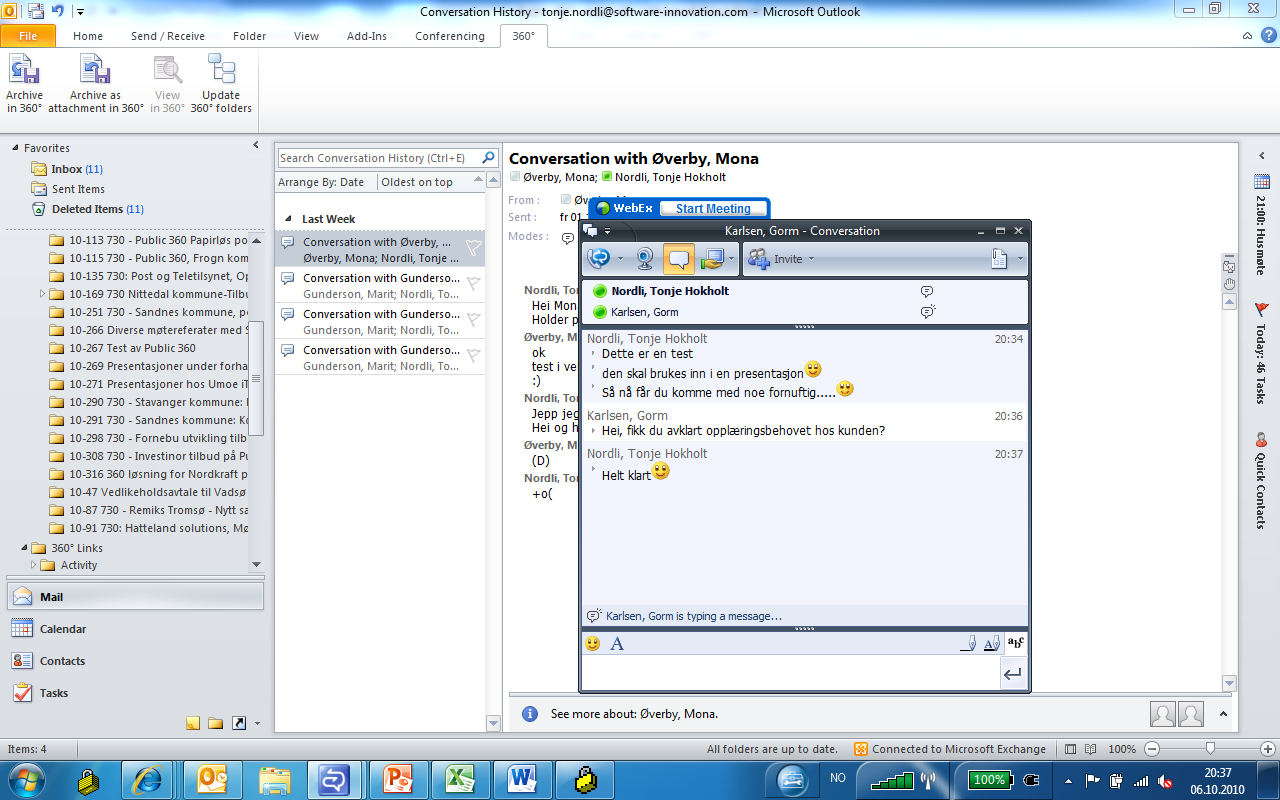Click the desktop sharing icon

click(711, 259)
